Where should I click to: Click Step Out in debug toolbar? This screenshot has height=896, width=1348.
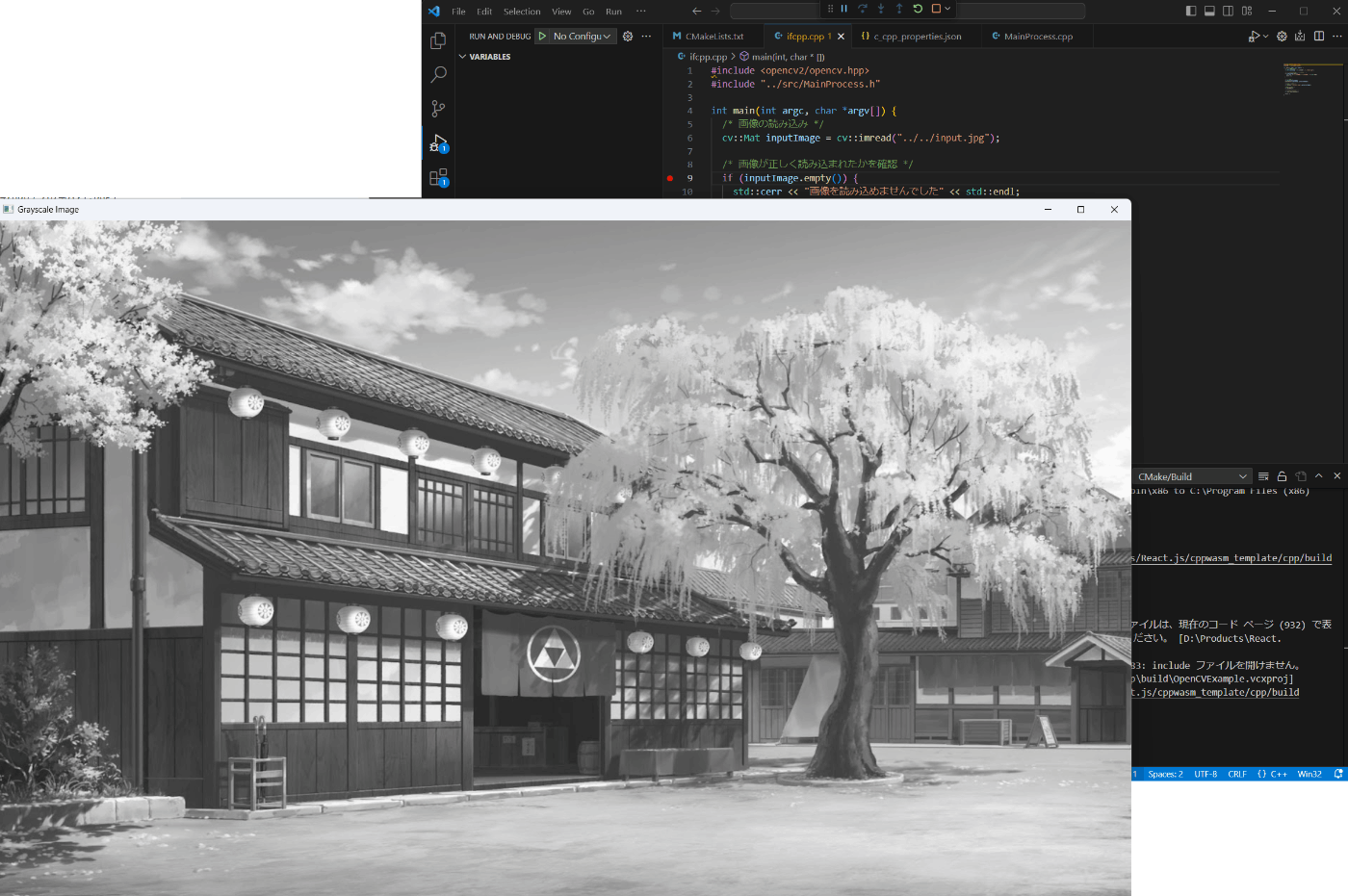pyautogui.click(x=899, y=9)
